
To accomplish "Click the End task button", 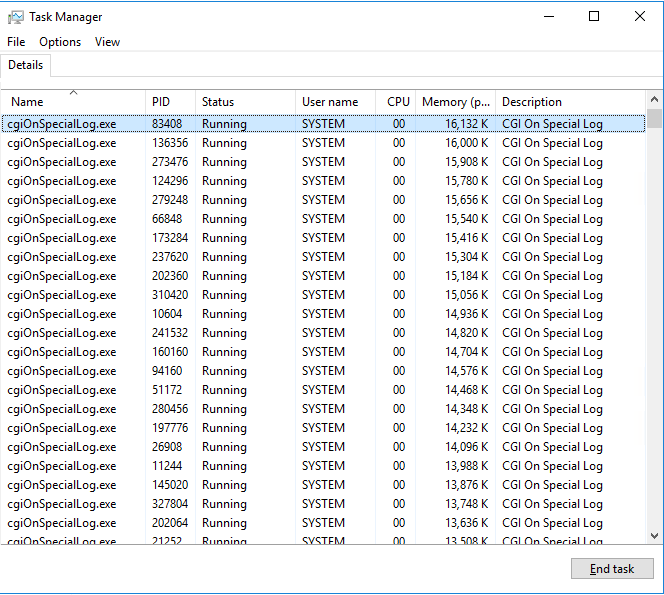I will [x=612, y=569].
